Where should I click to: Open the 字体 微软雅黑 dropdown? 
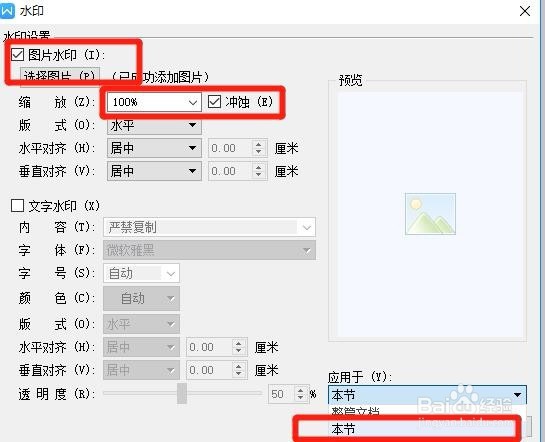[209, 250]
